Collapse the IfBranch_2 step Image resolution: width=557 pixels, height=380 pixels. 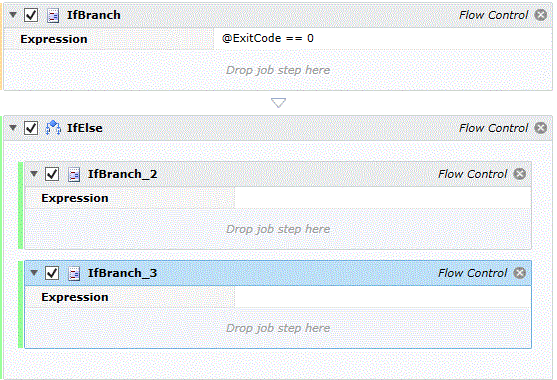34,174
